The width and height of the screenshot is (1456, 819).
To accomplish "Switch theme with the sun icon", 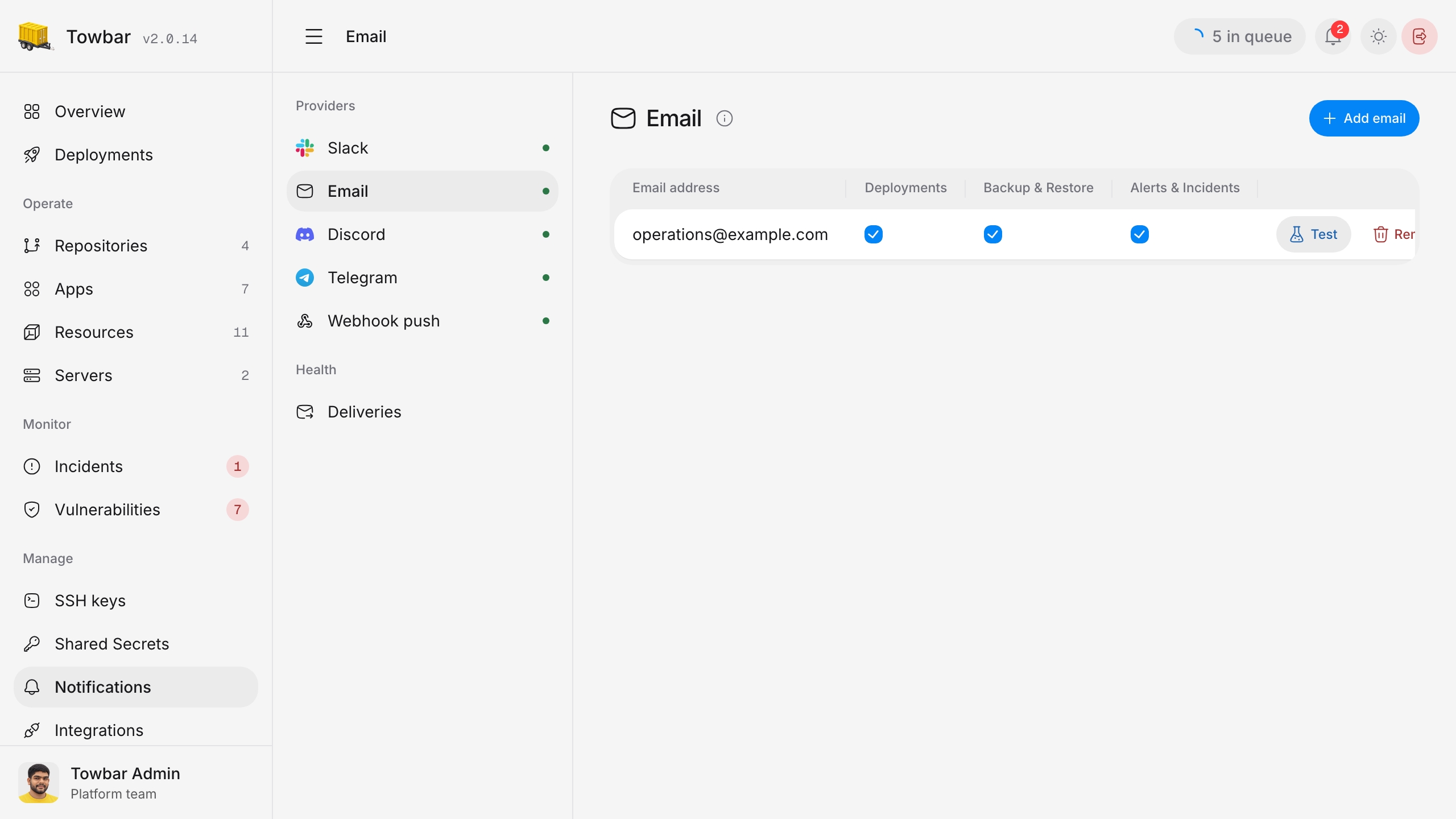I will click(x=1379, y=36).
